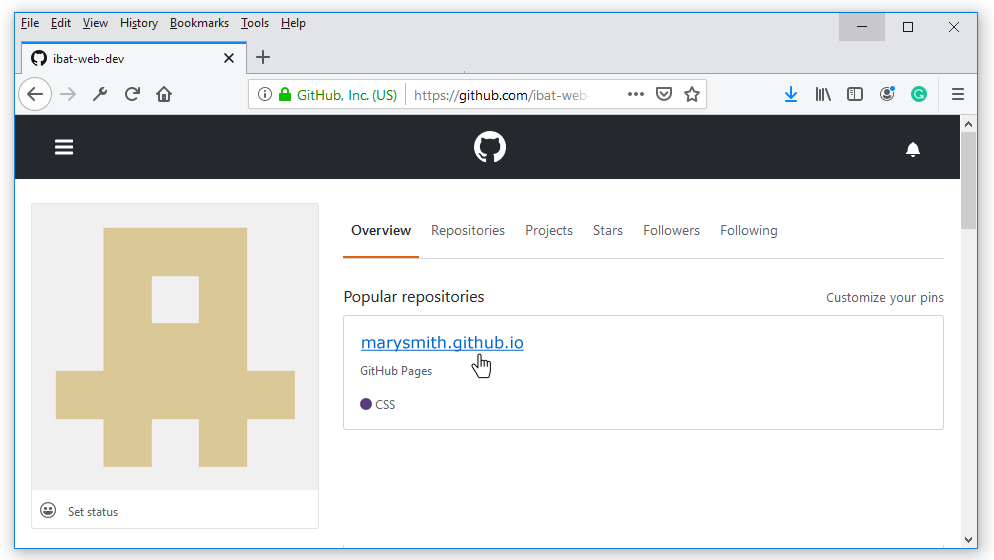This screenshot has width=994, height=560.
Task: Reload the current page
Action: pyautogui.click(x=132, y=94)
